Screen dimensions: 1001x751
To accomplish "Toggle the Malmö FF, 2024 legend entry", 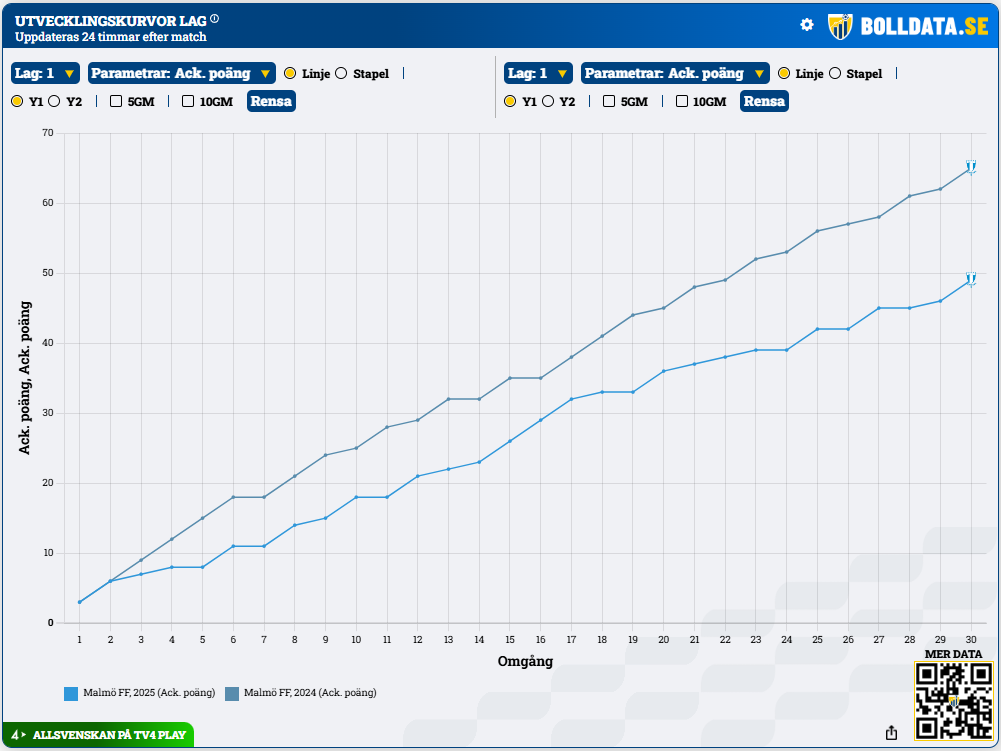I will point(300,693).
